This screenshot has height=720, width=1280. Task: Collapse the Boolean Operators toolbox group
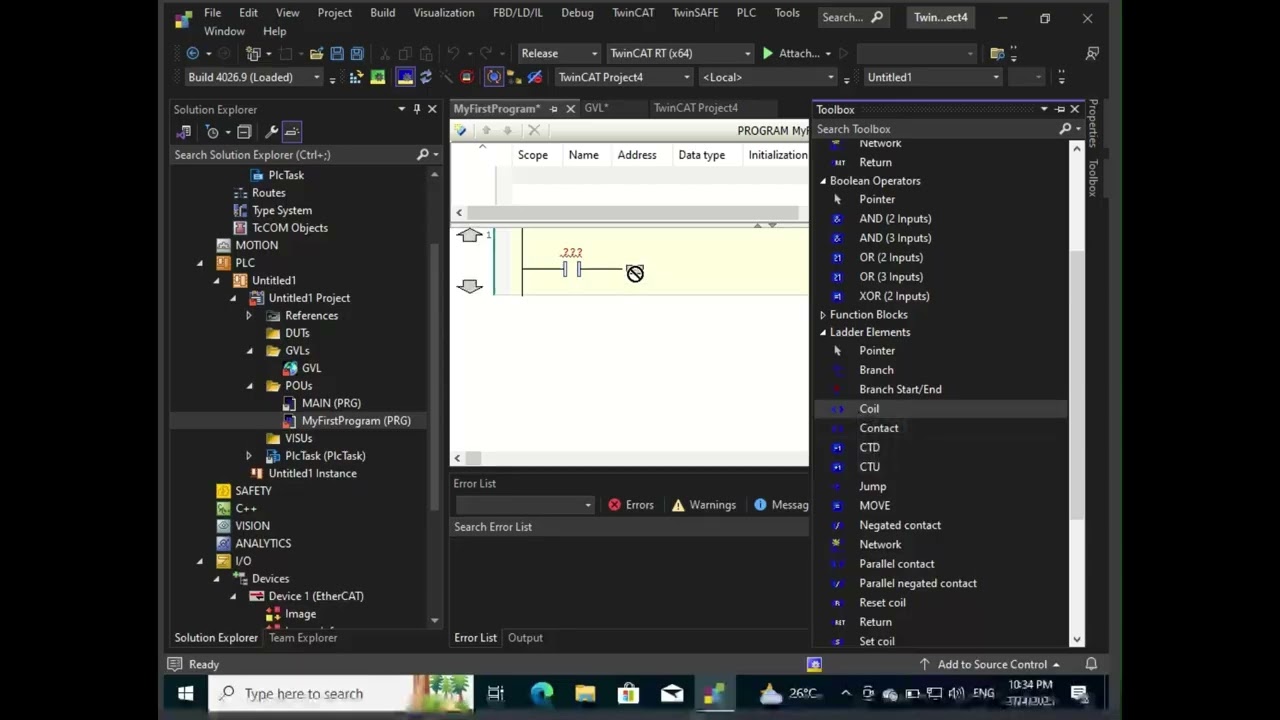[x=823, y=181]
